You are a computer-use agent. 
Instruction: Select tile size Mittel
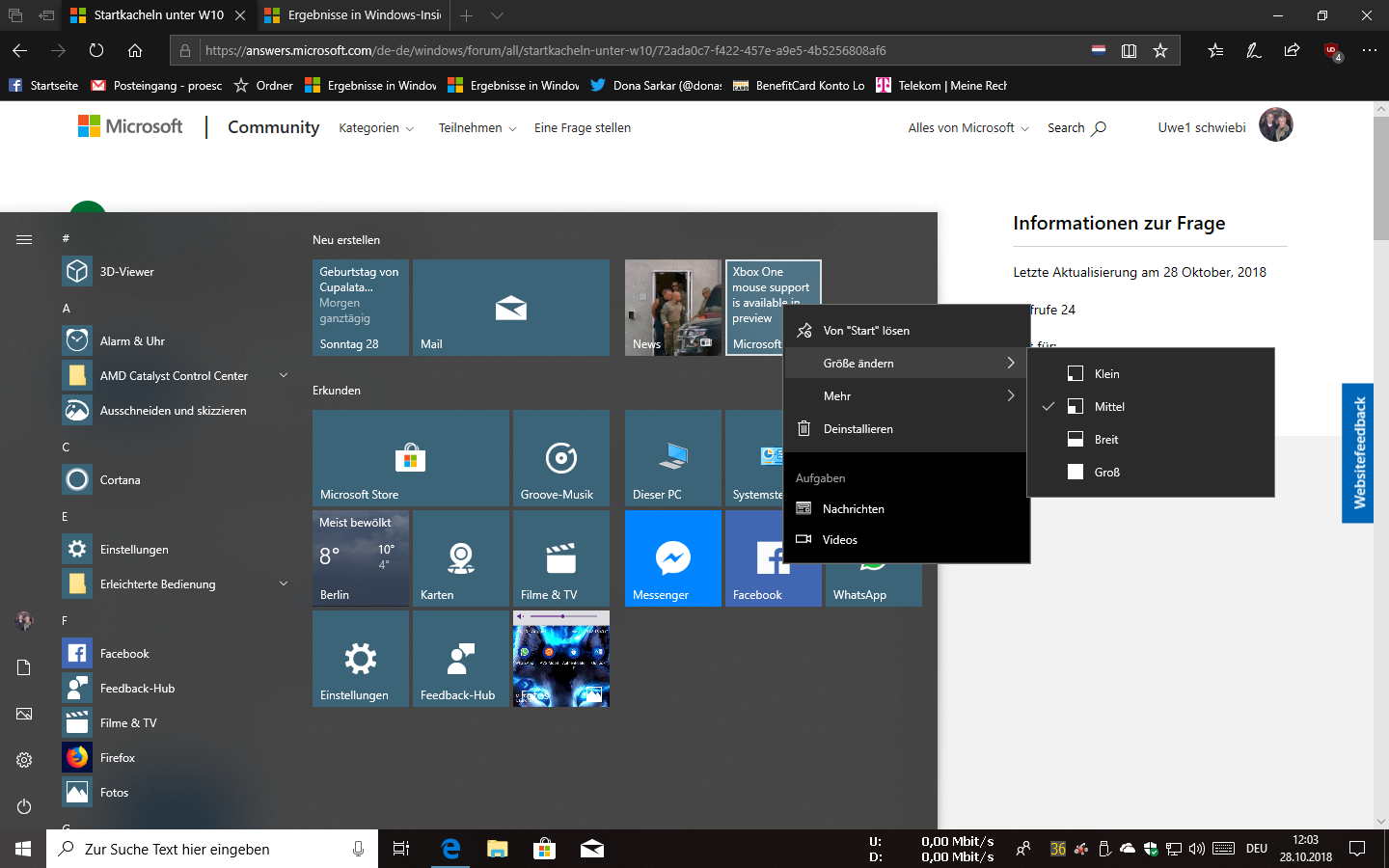pyautogui.click(x=1151, y=407)
